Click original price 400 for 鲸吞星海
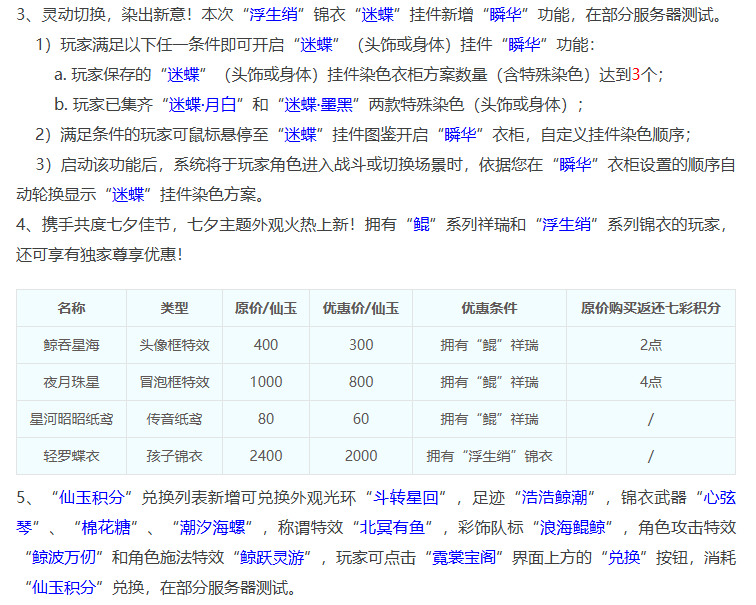Image resolution: width=756 pixels, height=605 pixels. point(266,345)
